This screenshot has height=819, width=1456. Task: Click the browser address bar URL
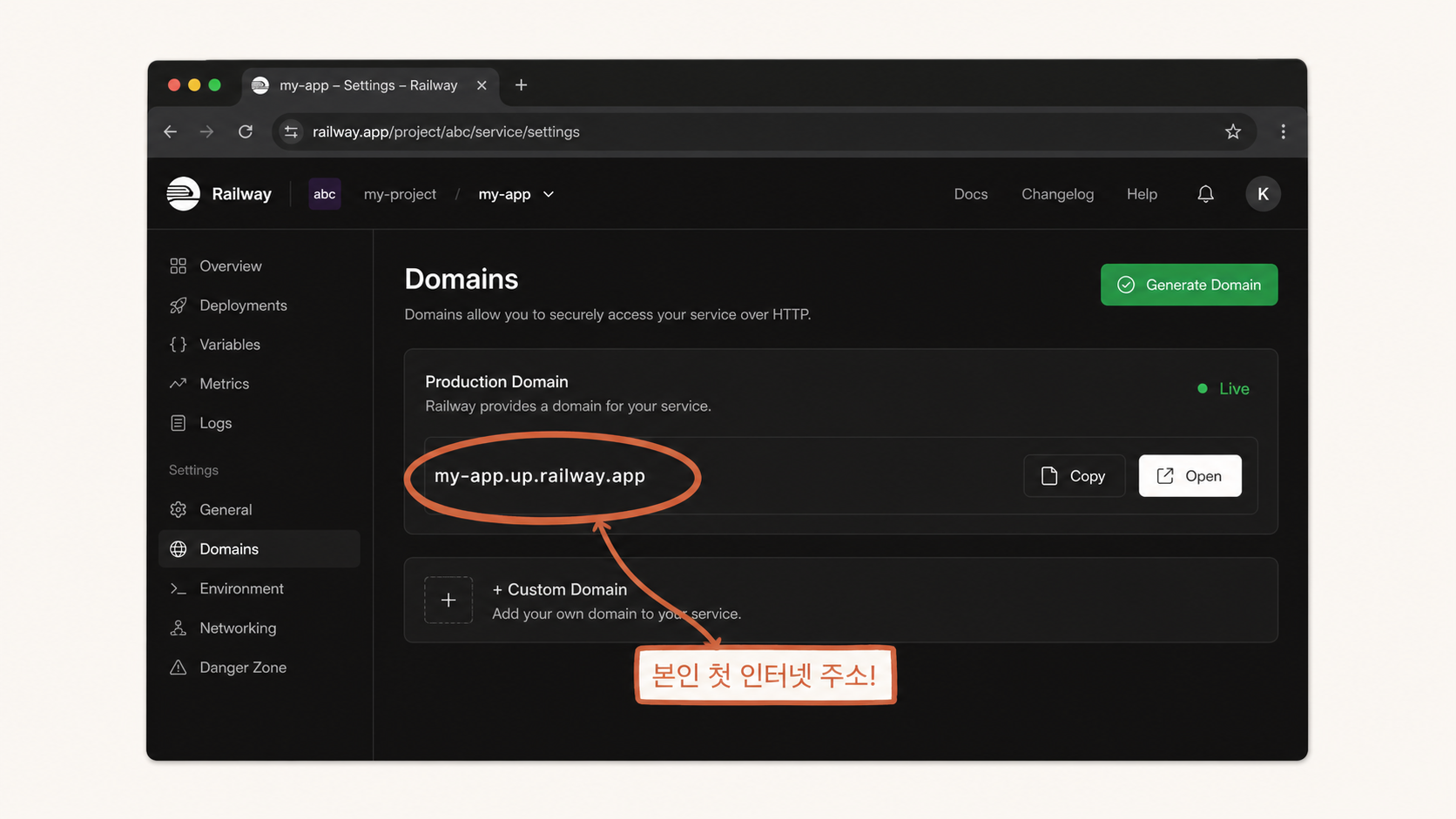click(446, 131)
